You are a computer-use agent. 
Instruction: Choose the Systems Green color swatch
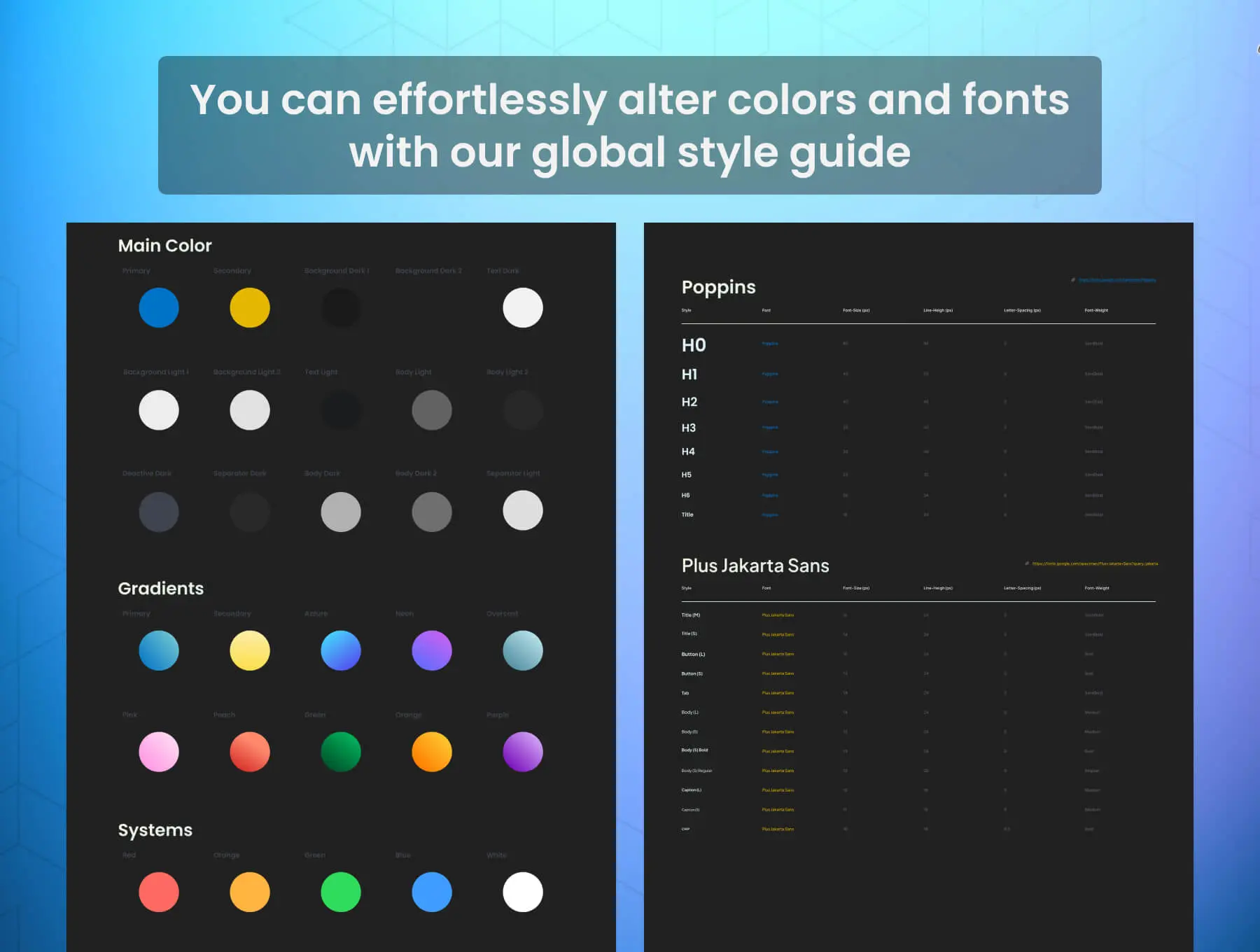341,892
